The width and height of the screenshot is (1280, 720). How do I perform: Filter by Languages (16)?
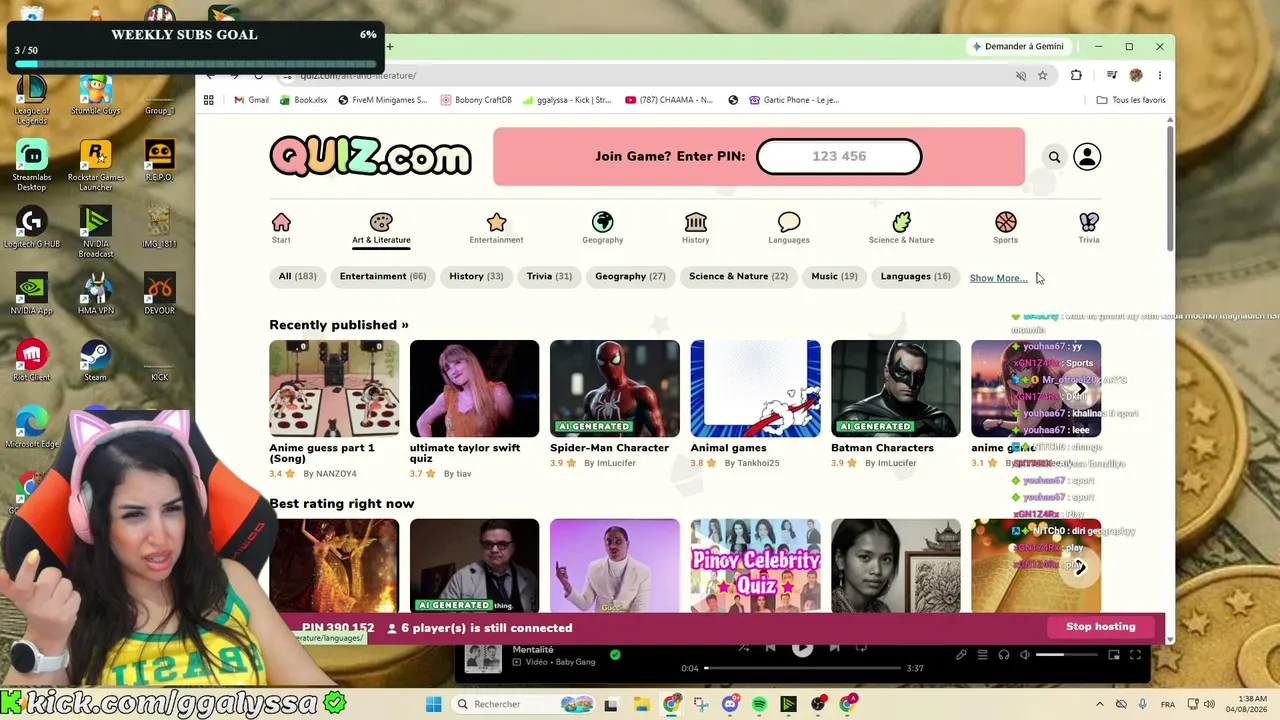(x=915, y=277)
